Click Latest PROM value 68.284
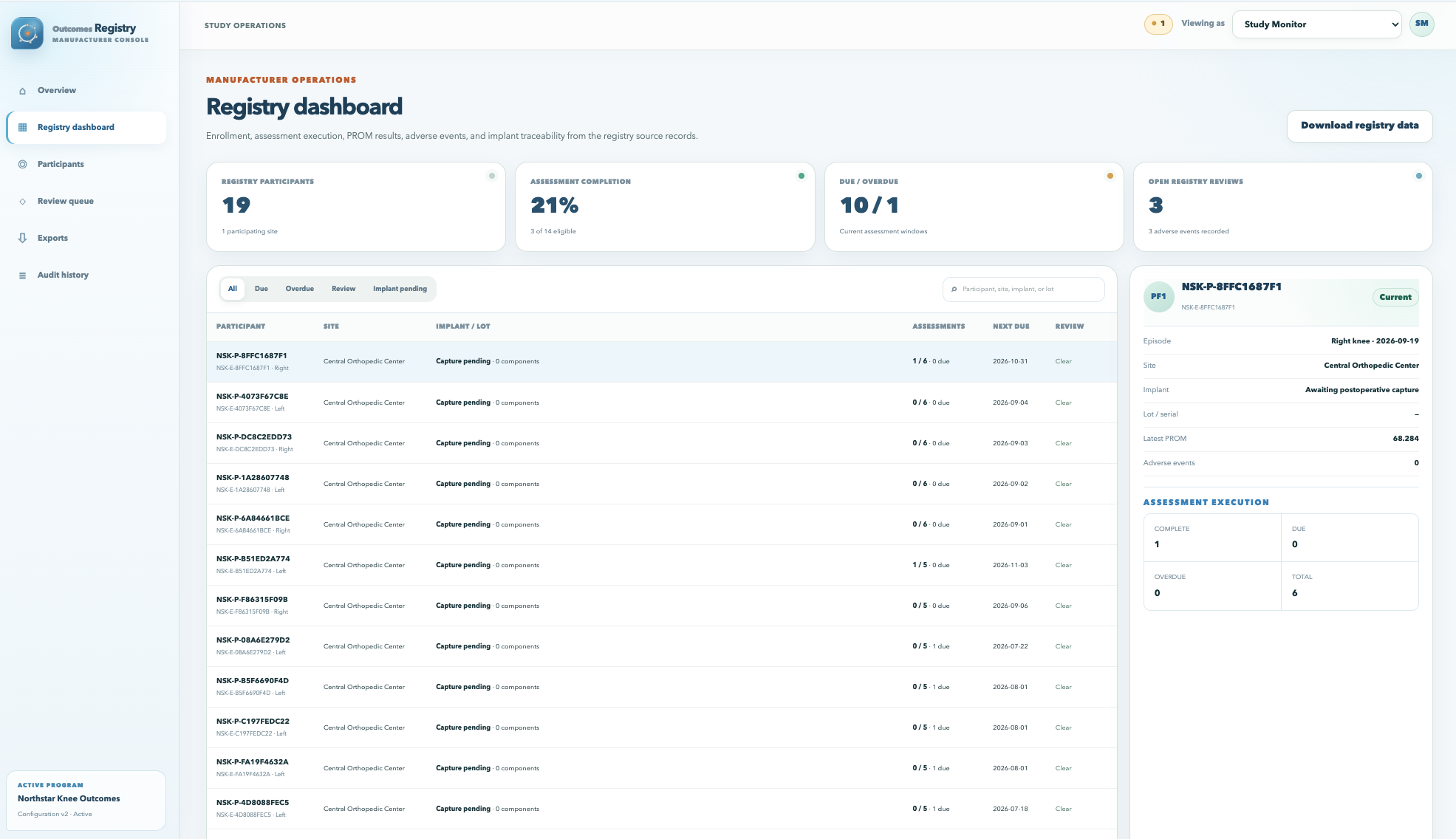1456x839 pixels. pos(1405,439)
